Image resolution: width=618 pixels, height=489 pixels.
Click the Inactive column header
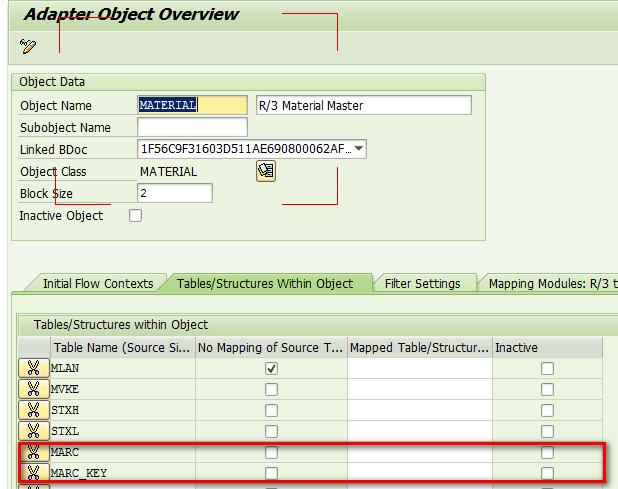click(x=547, y=348)
